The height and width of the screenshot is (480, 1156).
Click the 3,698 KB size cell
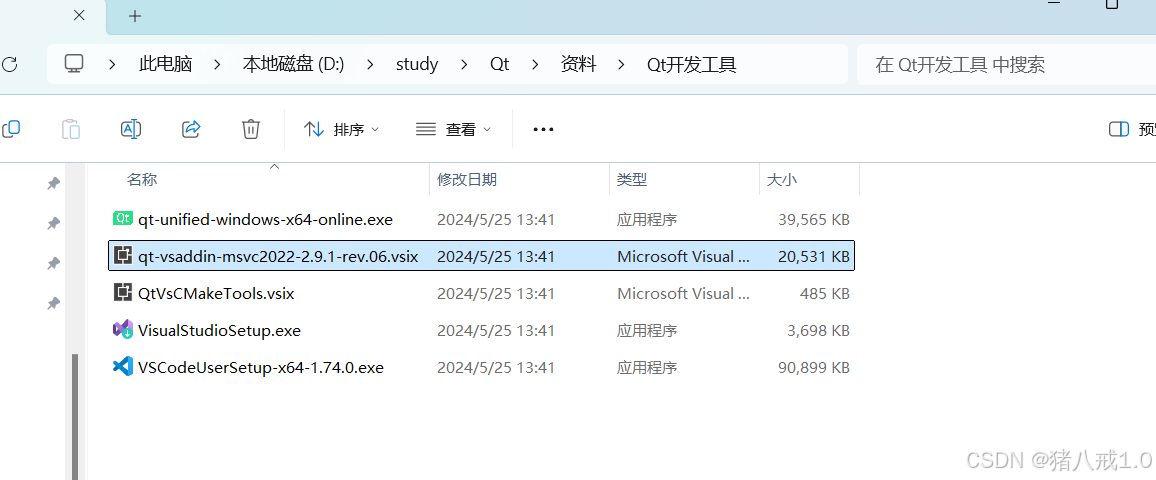click(818, 330)
